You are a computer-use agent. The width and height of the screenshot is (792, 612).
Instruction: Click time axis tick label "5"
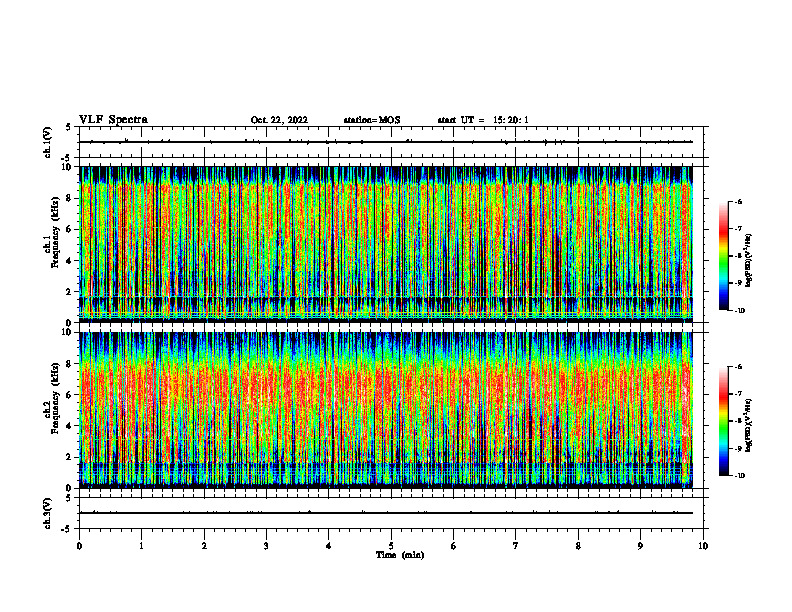pos(391,546)
